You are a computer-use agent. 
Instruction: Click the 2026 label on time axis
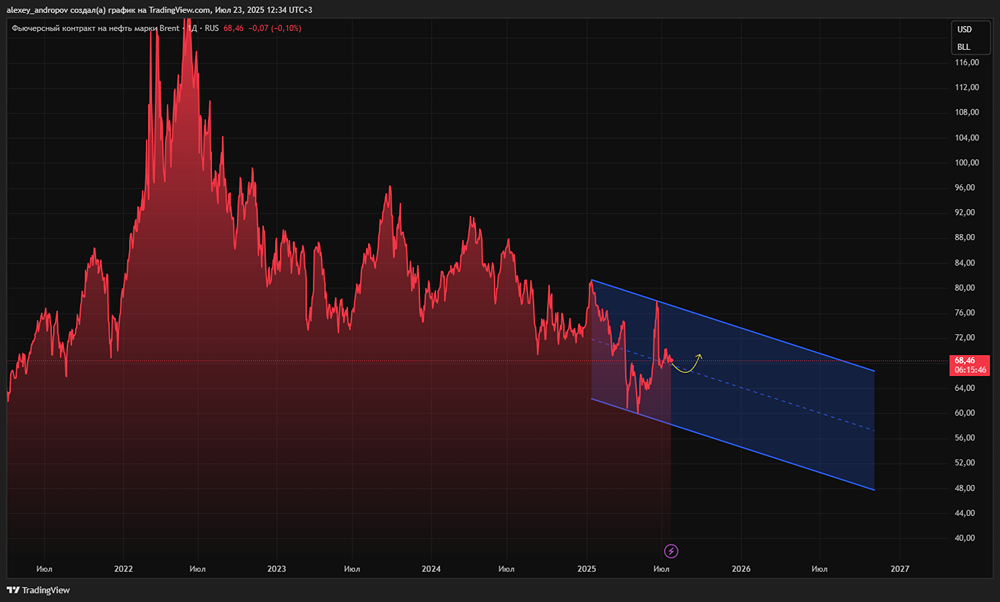click(x=741, y=569)
